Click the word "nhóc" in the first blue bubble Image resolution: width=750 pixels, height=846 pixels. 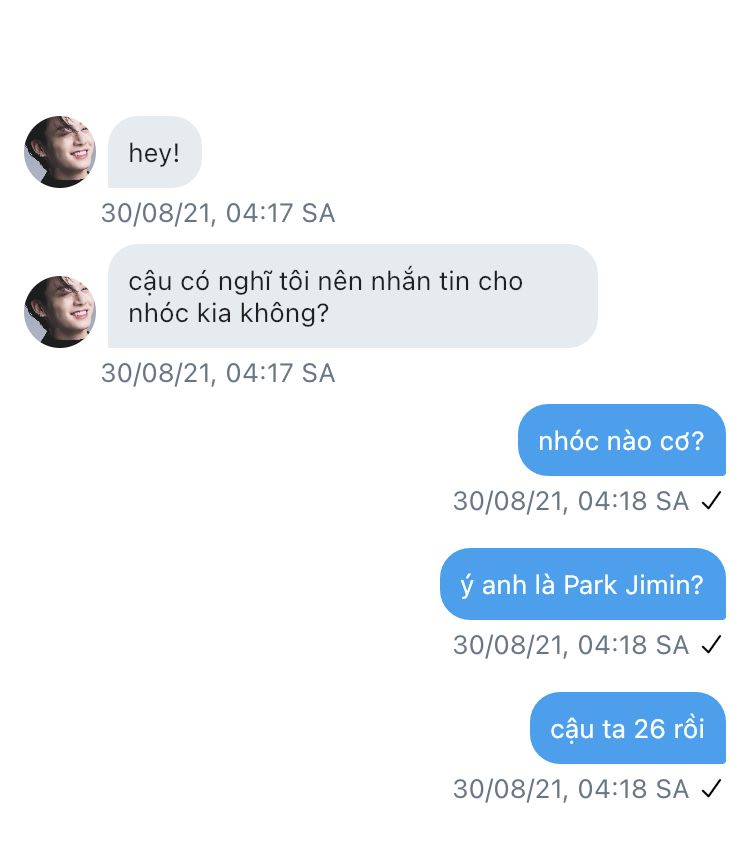567,441
